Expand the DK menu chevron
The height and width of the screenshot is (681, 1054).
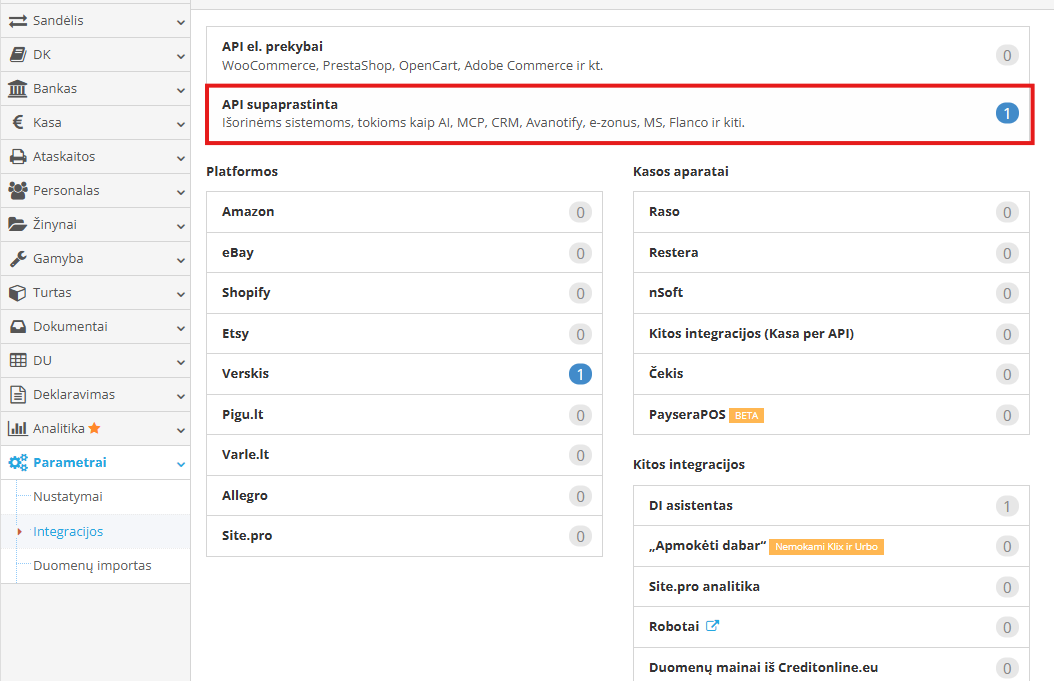(x=181, y=56)
